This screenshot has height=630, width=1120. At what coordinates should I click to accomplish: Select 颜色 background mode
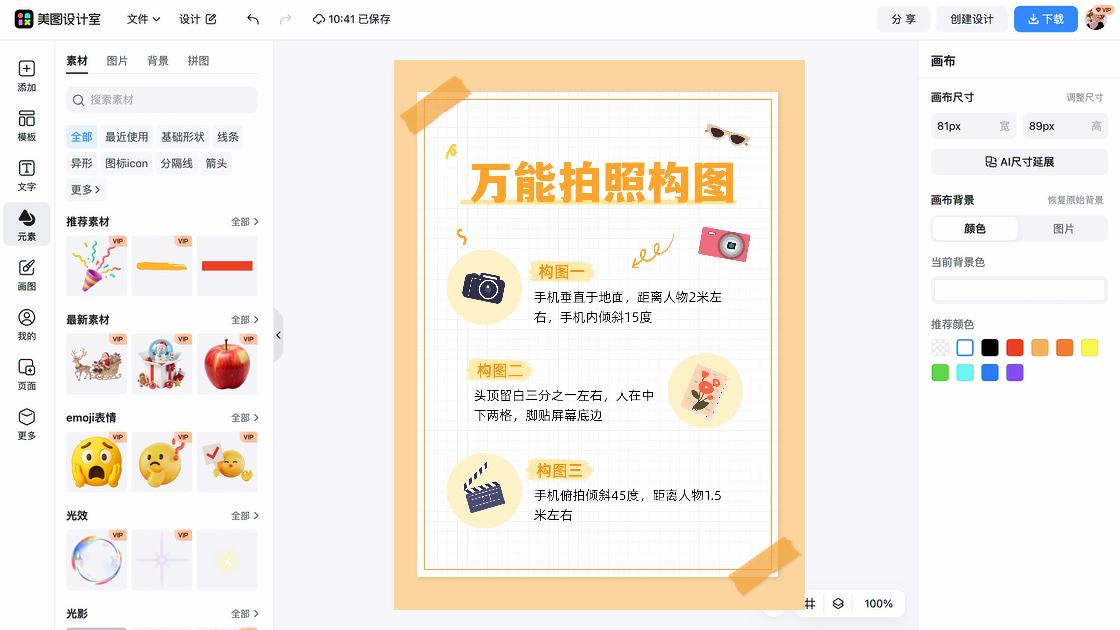pos(975,229)
